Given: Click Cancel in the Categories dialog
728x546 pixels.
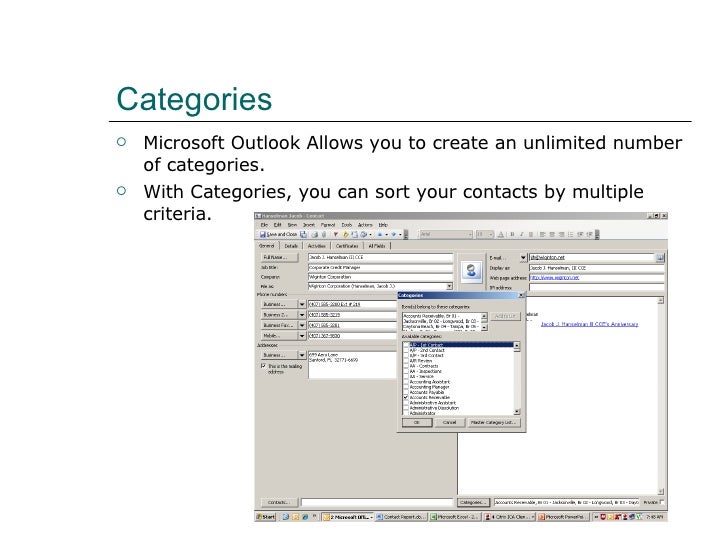Looking at the screenshot, I should (x=449, y=422).
